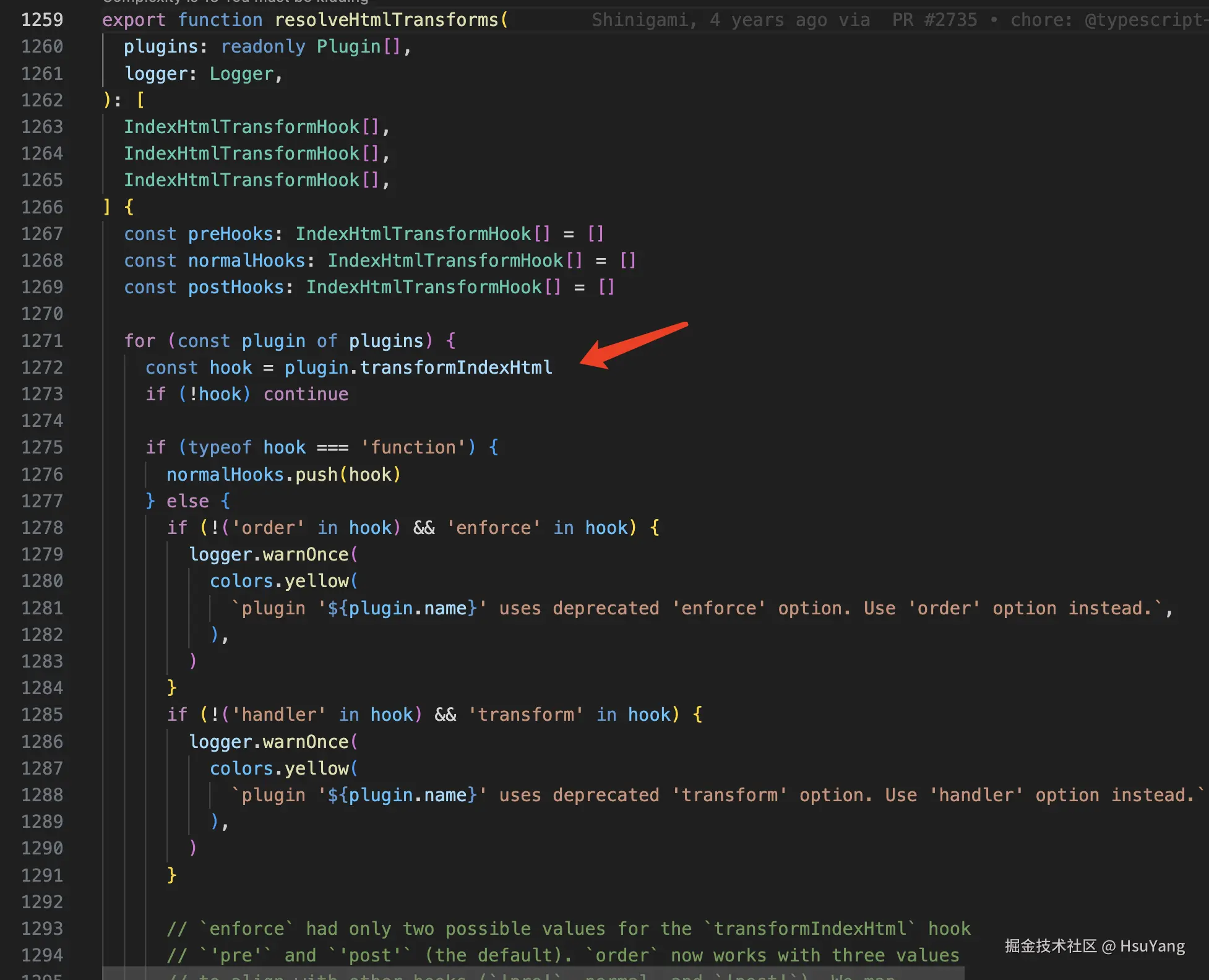The width and height of the screenshot is (1209, 980).
Task: Click the continue keyword on line 1273
Action: [306, 394]
